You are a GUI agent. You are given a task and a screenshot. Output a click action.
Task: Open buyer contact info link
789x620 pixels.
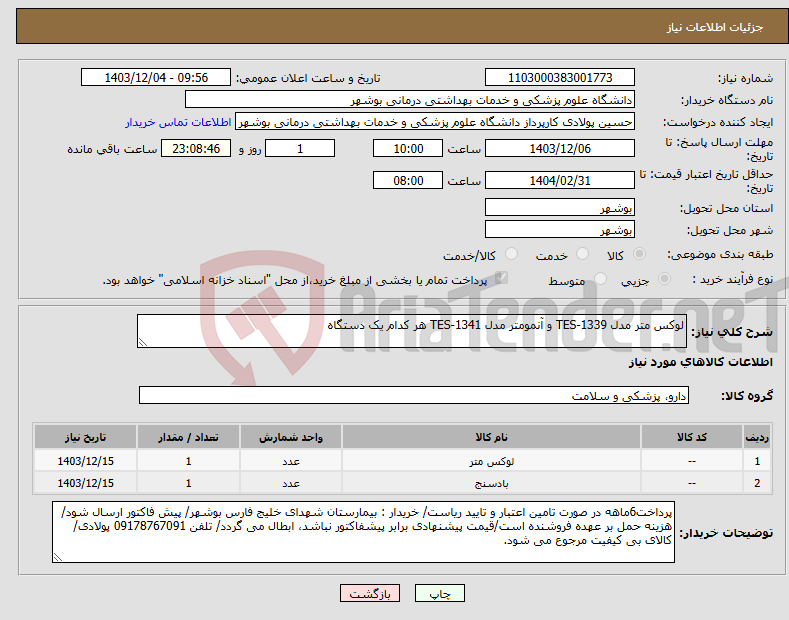tap(178, 122)
